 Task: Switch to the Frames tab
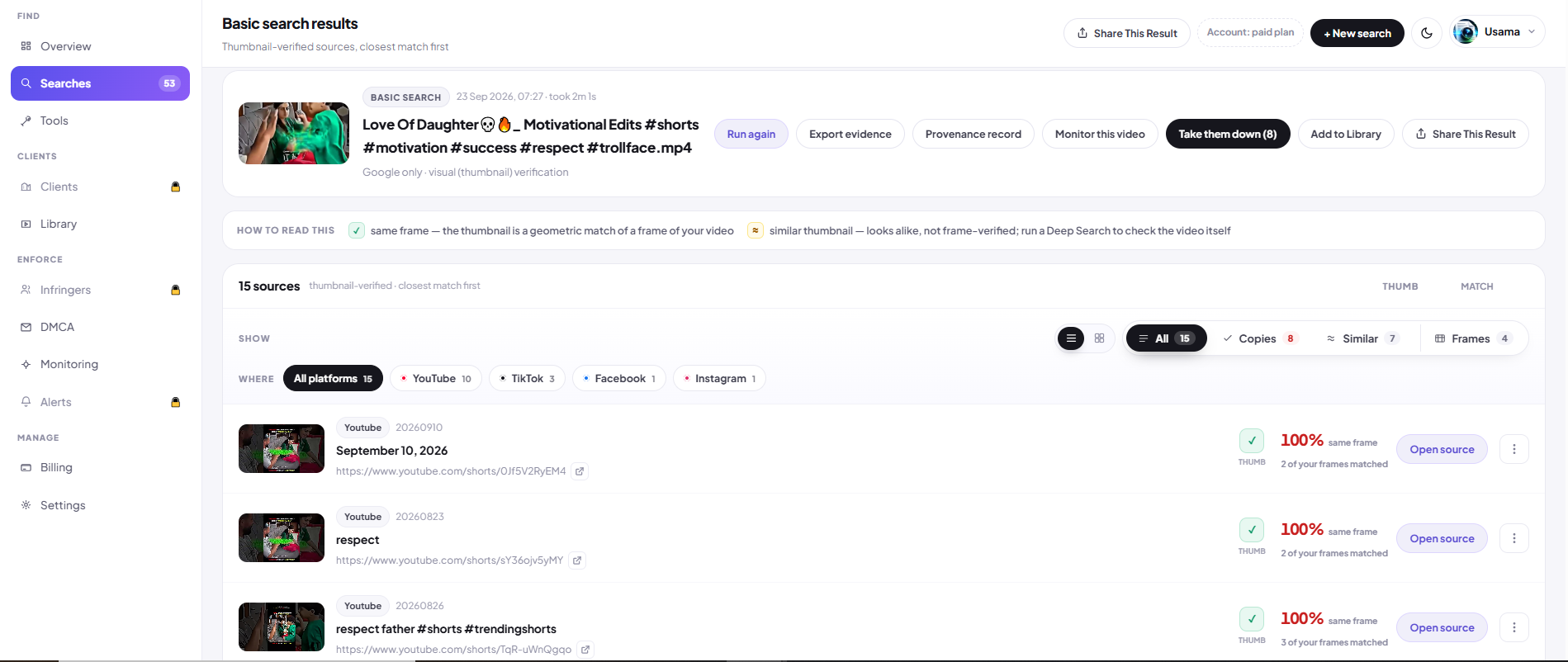(1474, 338)
